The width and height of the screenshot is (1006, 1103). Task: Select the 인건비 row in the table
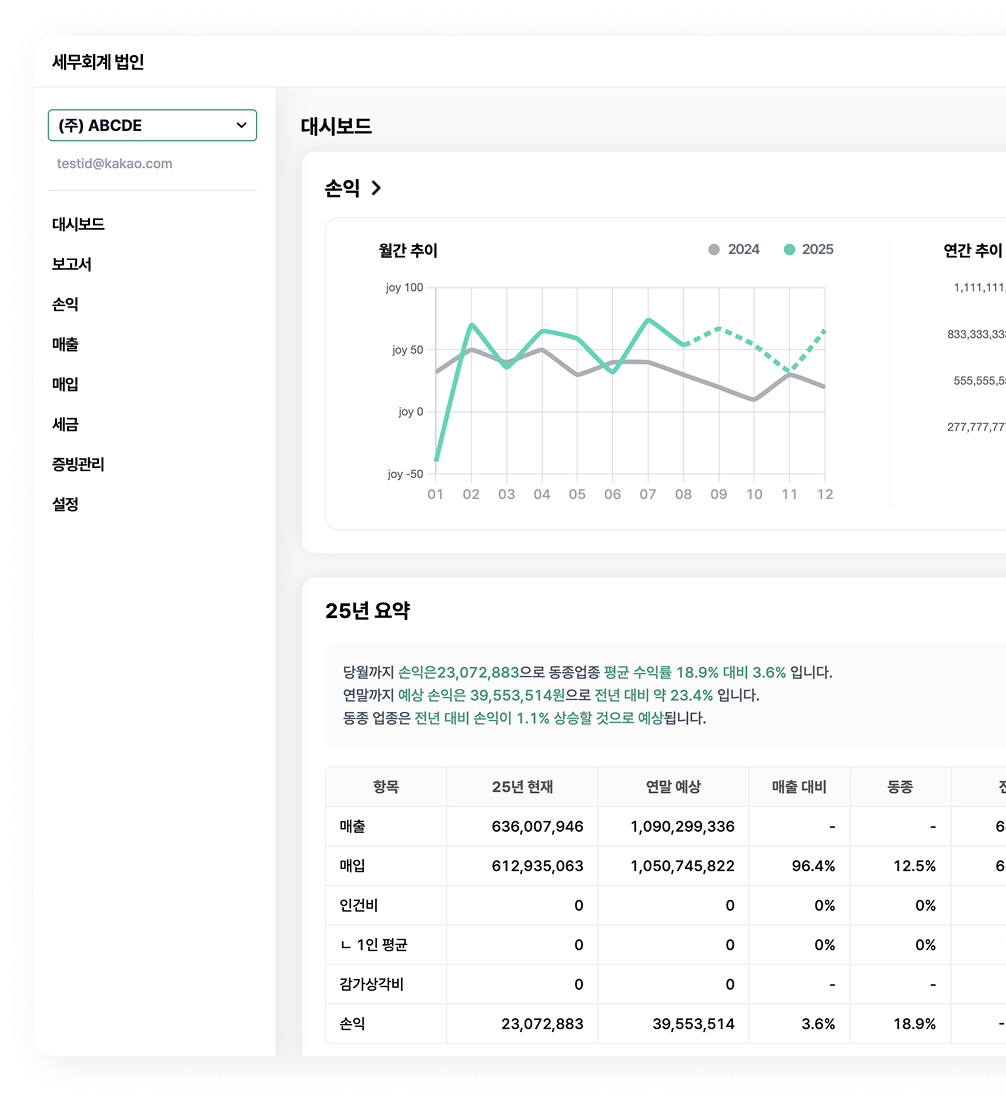358,905
